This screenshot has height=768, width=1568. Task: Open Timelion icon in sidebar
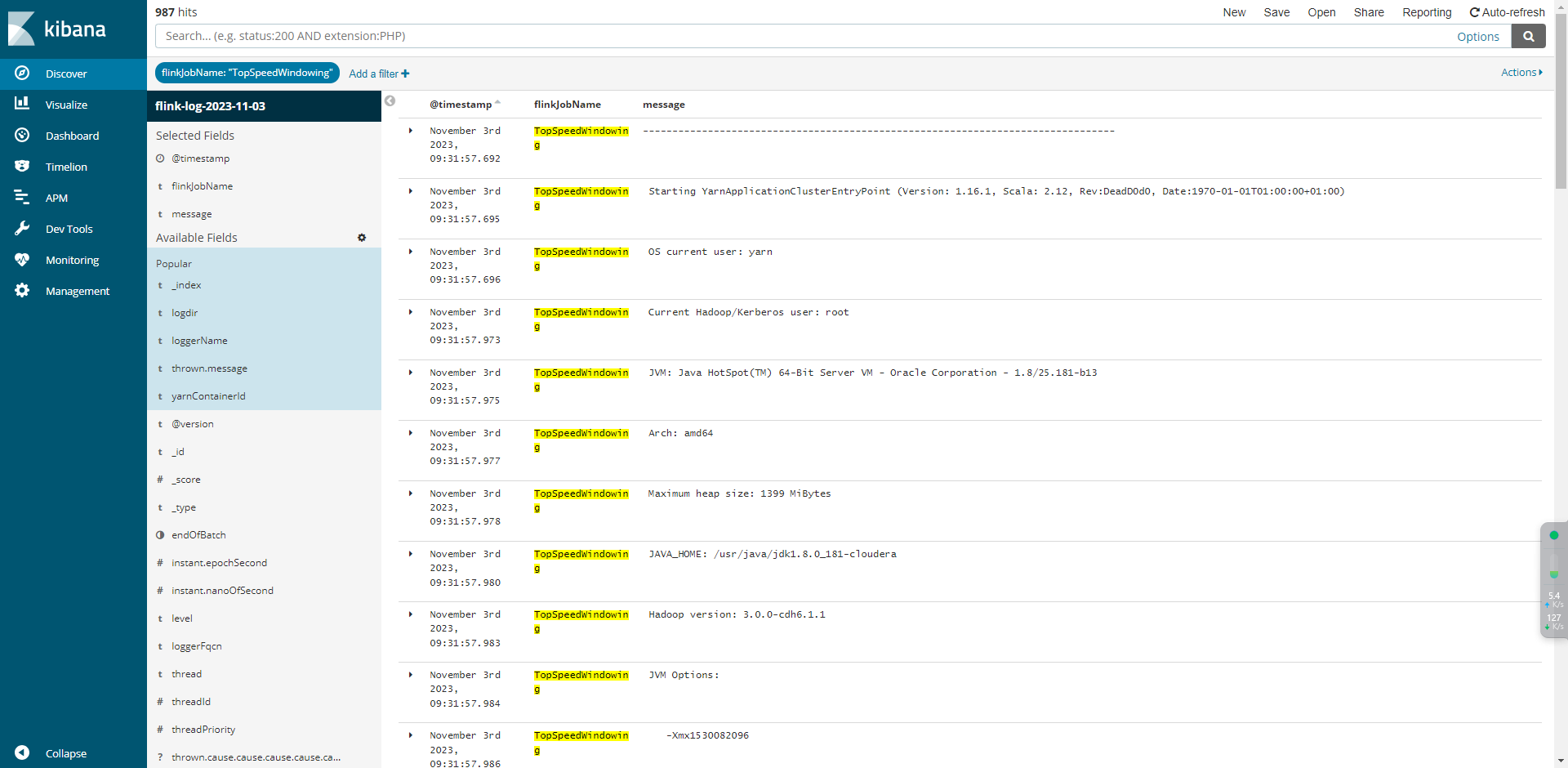coord(22,166)
